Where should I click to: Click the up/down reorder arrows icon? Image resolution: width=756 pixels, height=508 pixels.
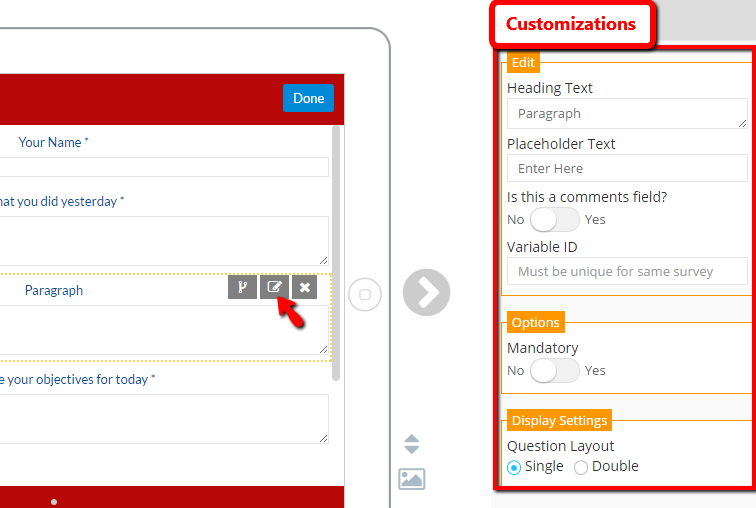(412, 444)
